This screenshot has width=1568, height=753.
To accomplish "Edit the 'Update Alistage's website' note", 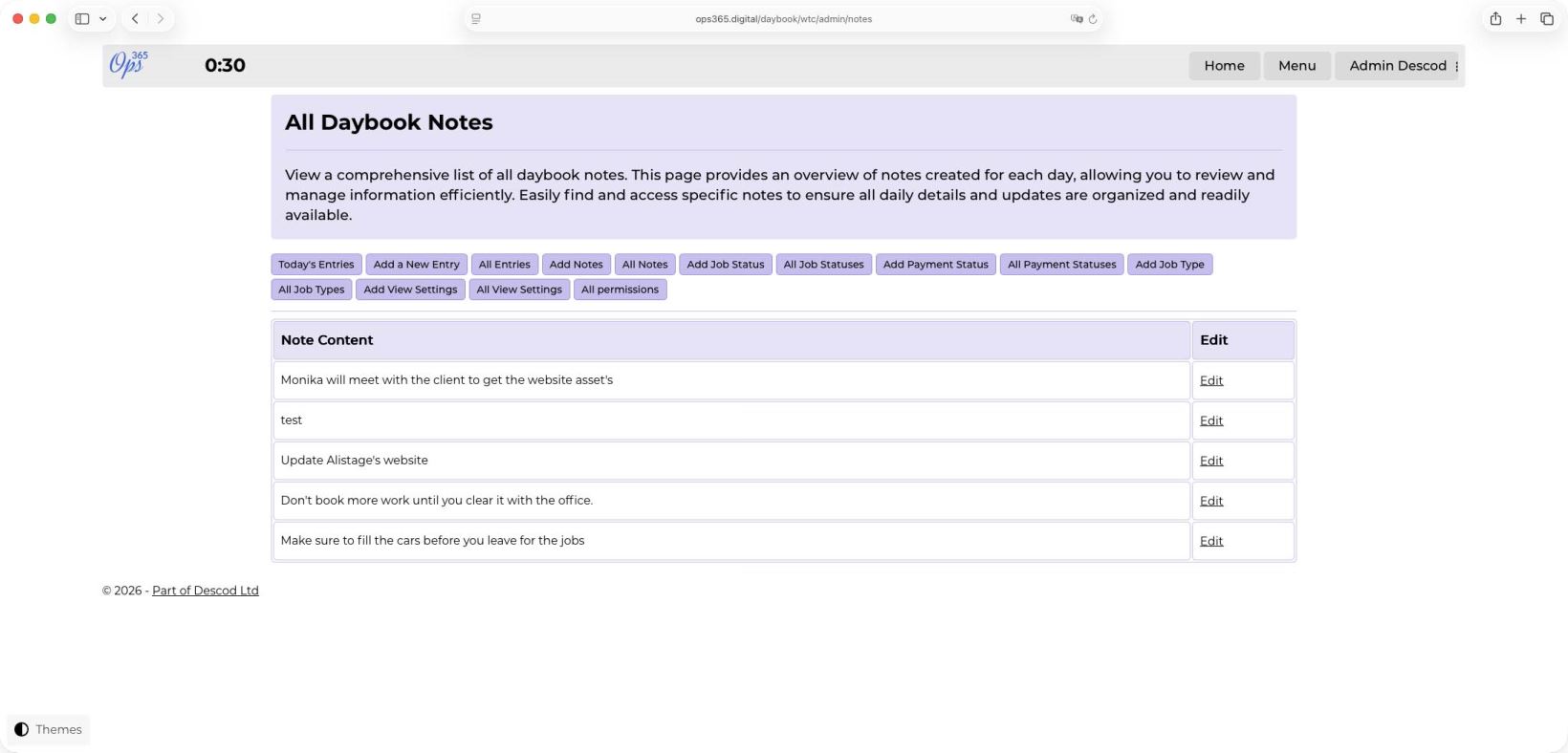I will [x=1211, y=461].
